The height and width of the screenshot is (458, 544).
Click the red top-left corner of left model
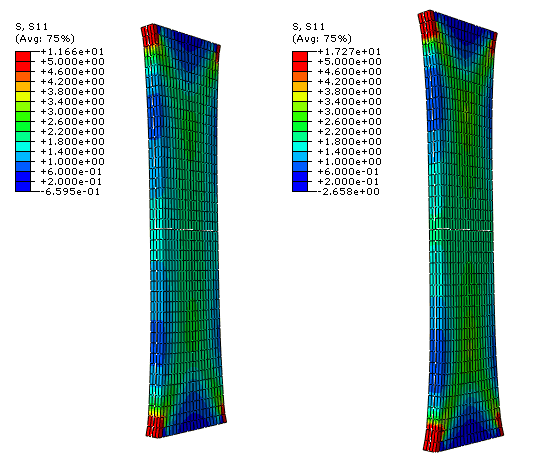click(149, 35)
